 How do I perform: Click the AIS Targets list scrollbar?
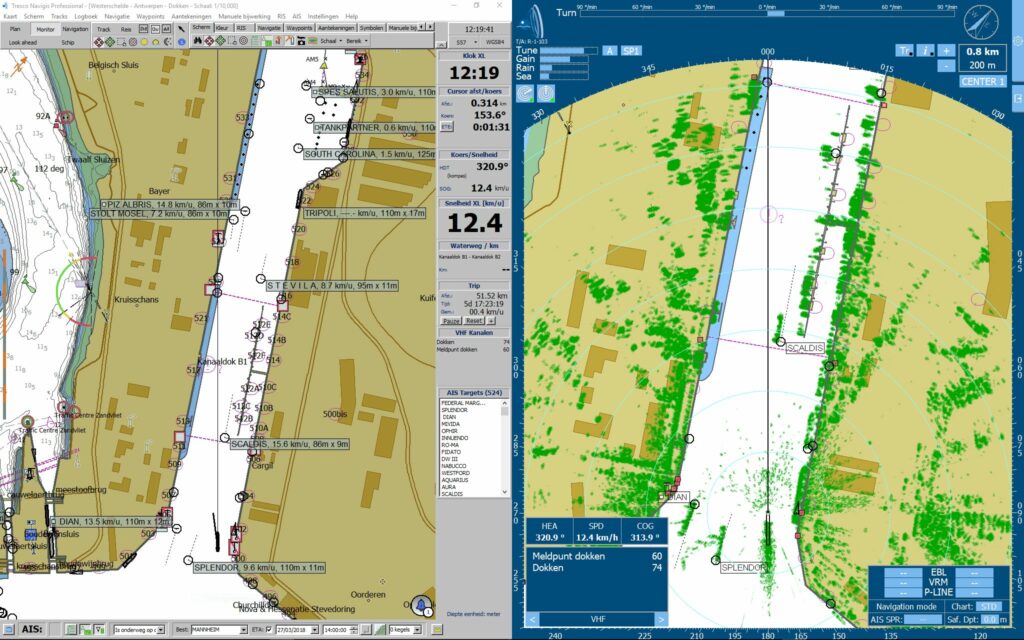[505, 447]
